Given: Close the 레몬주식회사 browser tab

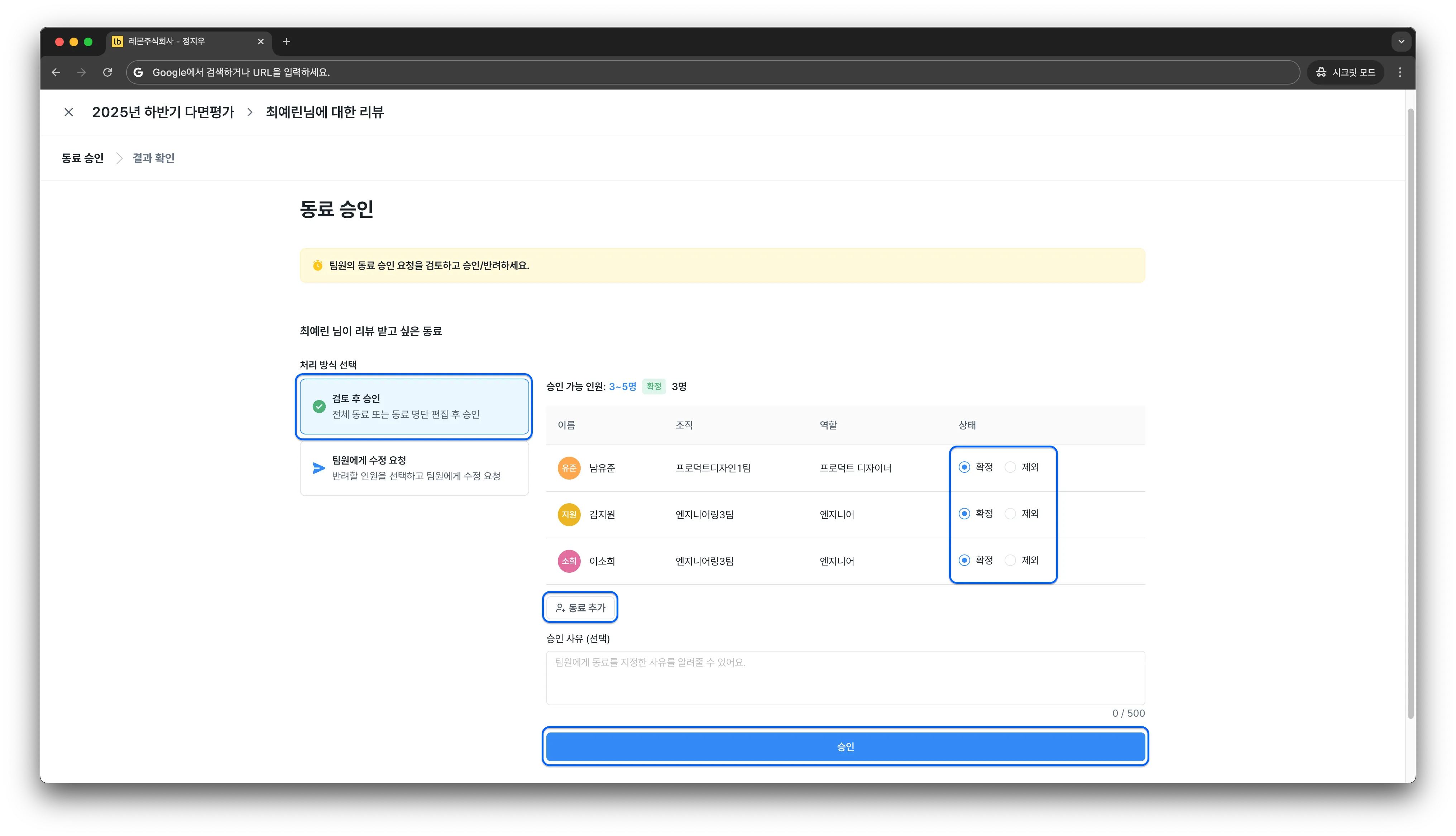Looking at the screenshot, I should [x=261, y=41].
